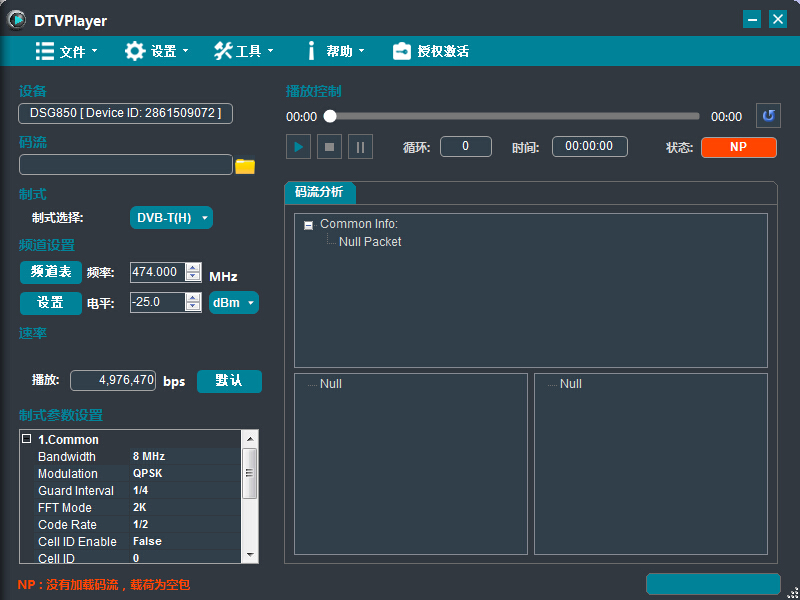
Task: Click the DTVPlayer app logo icon
Action: click(18, 20)
